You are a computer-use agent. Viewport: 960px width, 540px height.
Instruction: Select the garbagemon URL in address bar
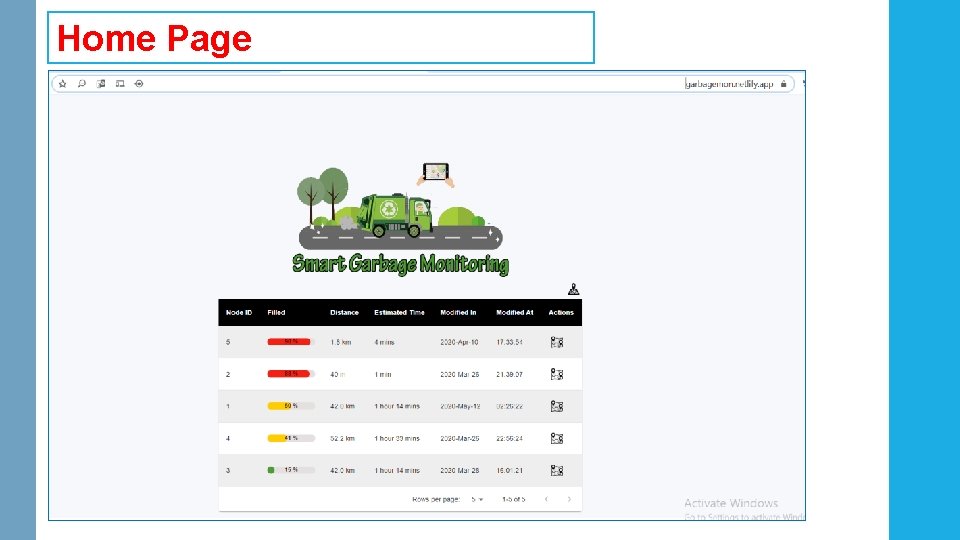click(729, 84)
